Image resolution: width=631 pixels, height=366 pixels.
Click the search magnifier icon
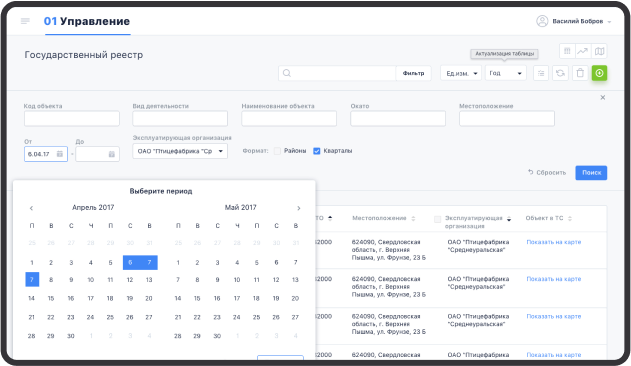point(287,73)
